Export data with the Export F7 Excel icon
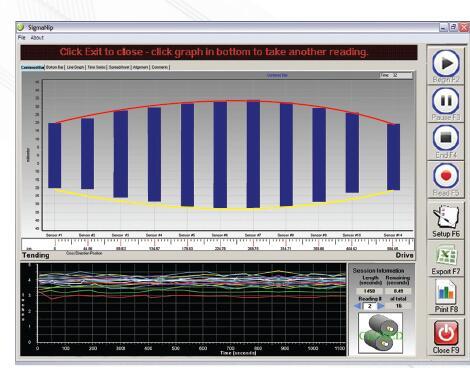 pos(446,258)
